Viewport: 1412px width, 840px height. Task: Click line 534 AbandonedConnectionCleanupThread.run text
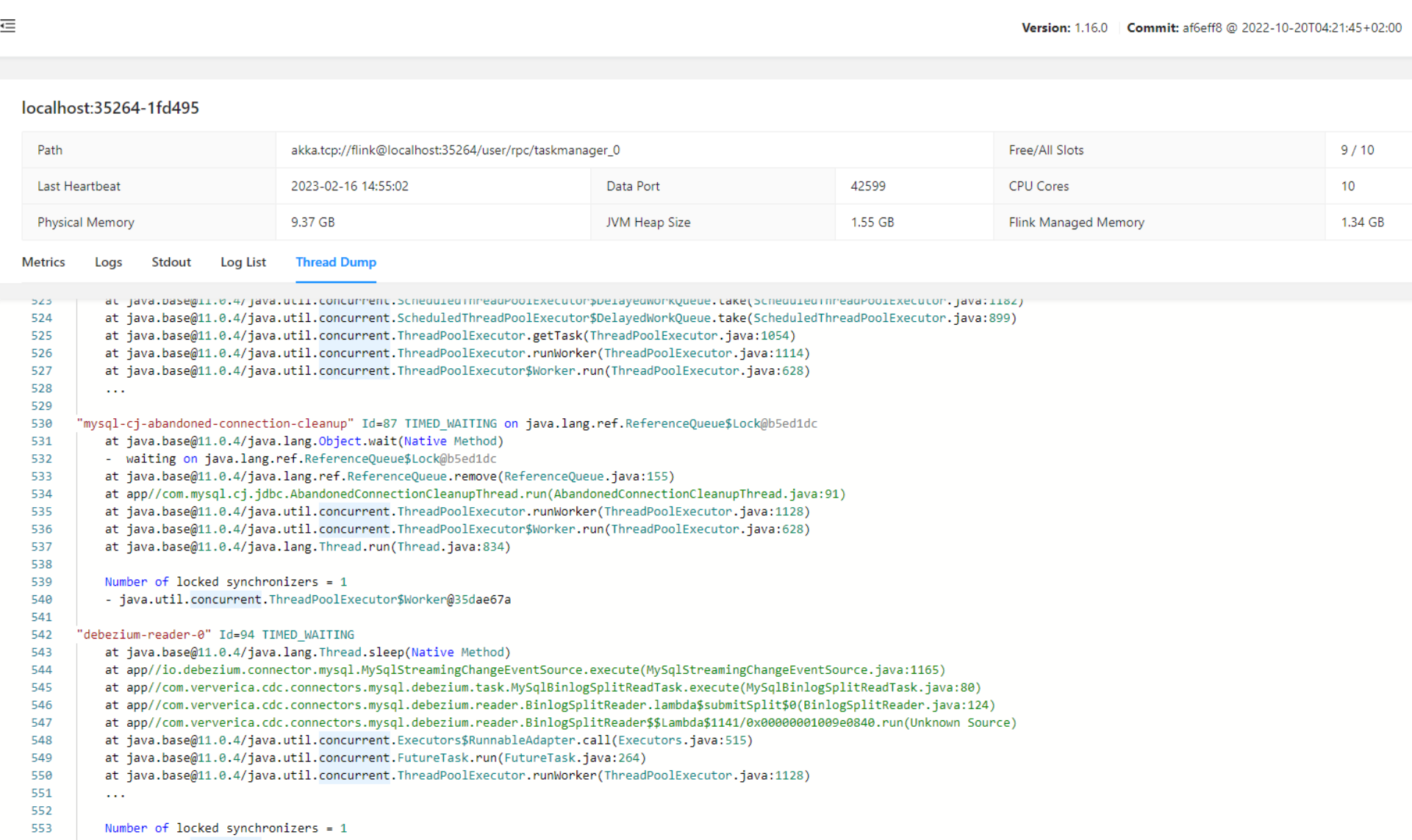tap(475, 494)
